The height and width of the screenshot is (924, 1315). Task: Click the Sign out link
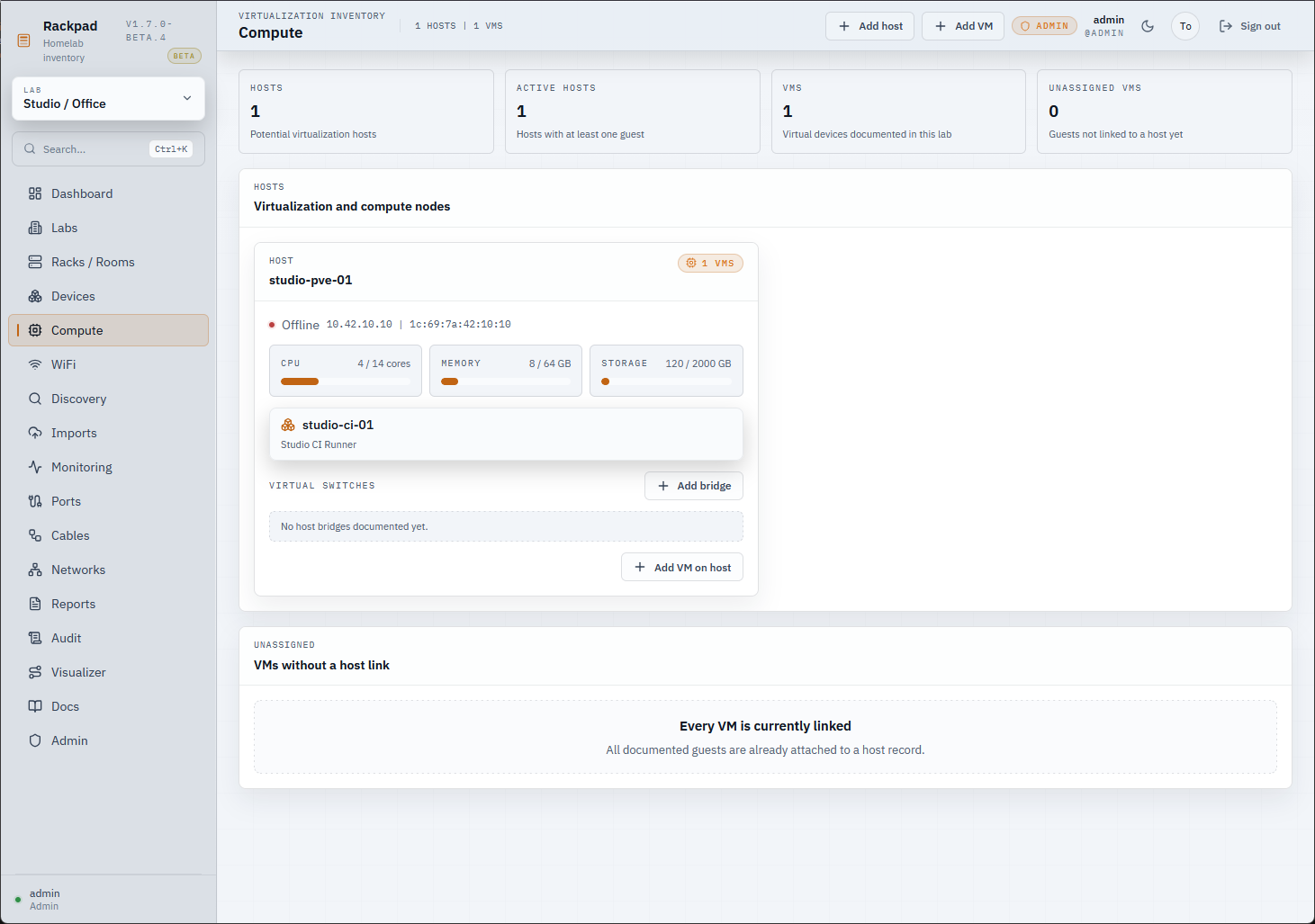tap(1249, 26)
